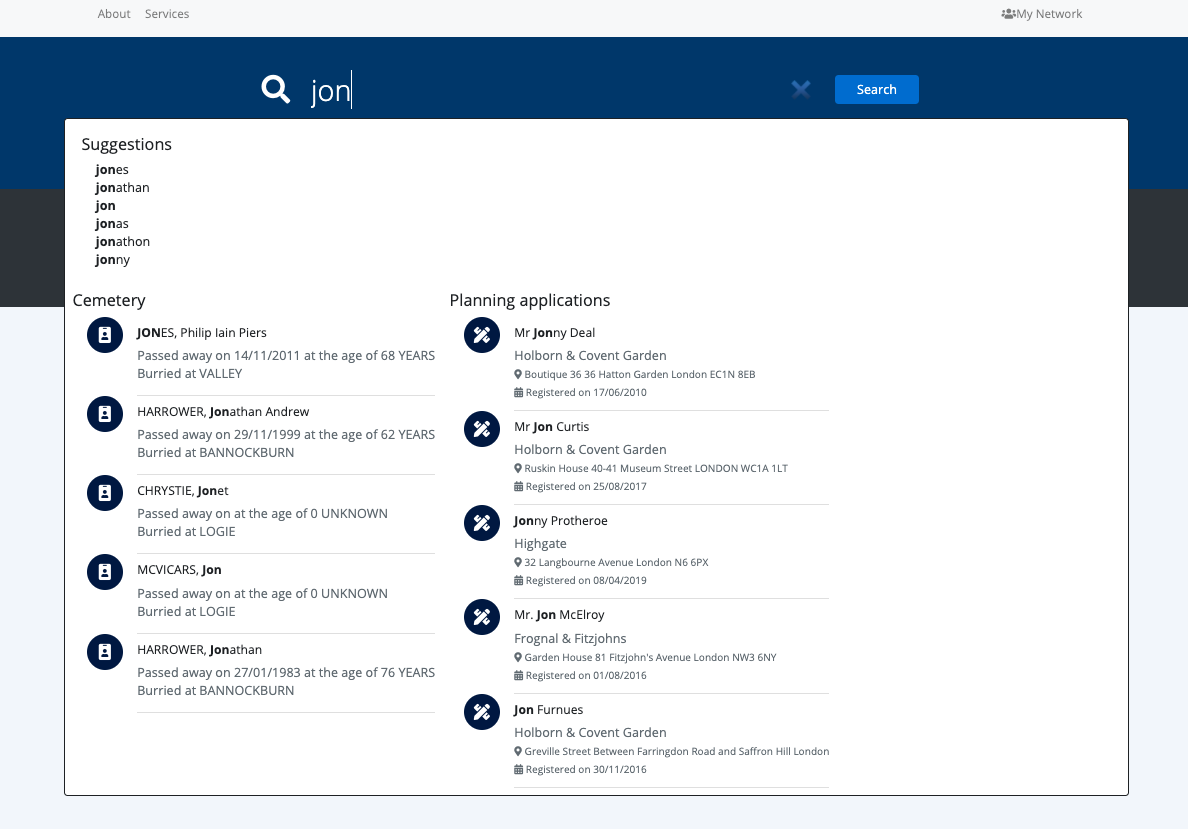Click the location pin for Fitzjohn's Avenue address

point(518,657)
